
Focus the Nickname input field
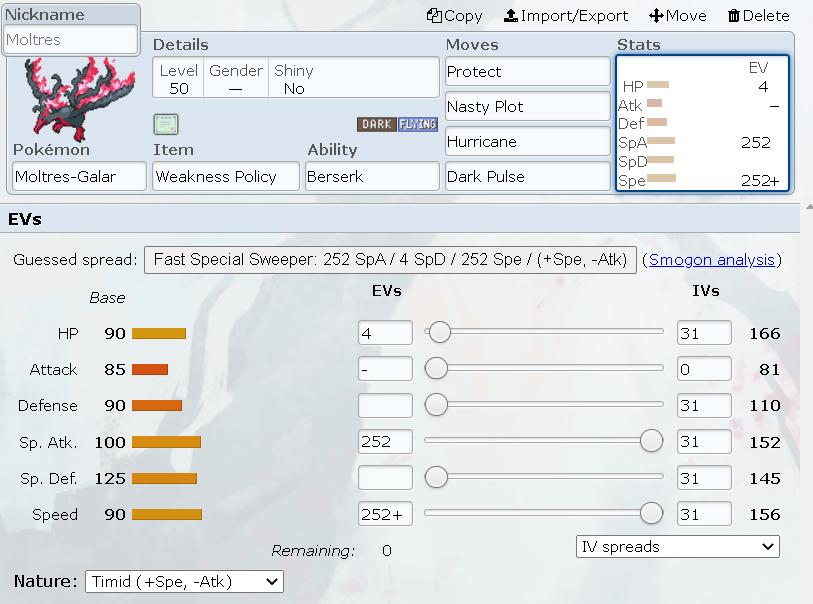point(71,39)
